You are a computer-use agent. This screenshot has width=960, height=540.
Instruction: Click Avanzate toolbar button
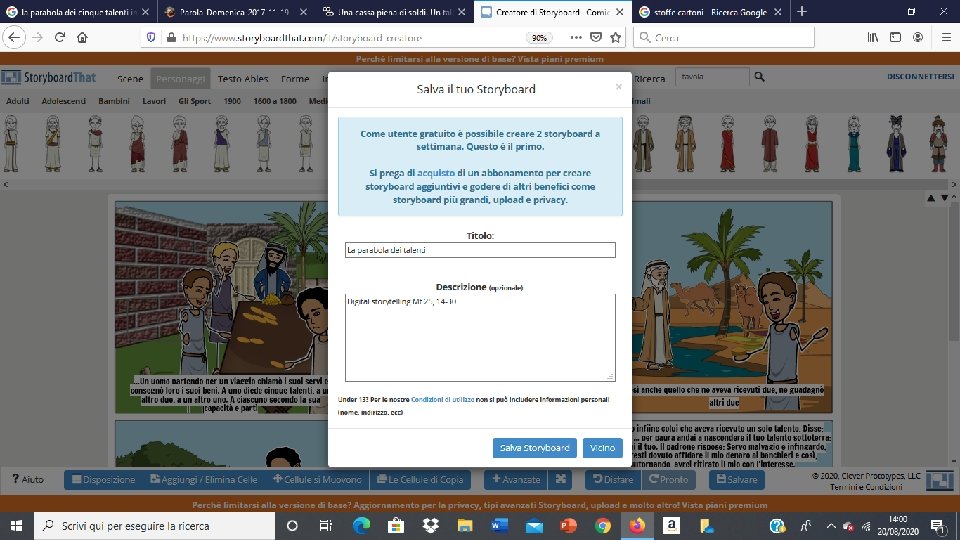pos(516,479)
